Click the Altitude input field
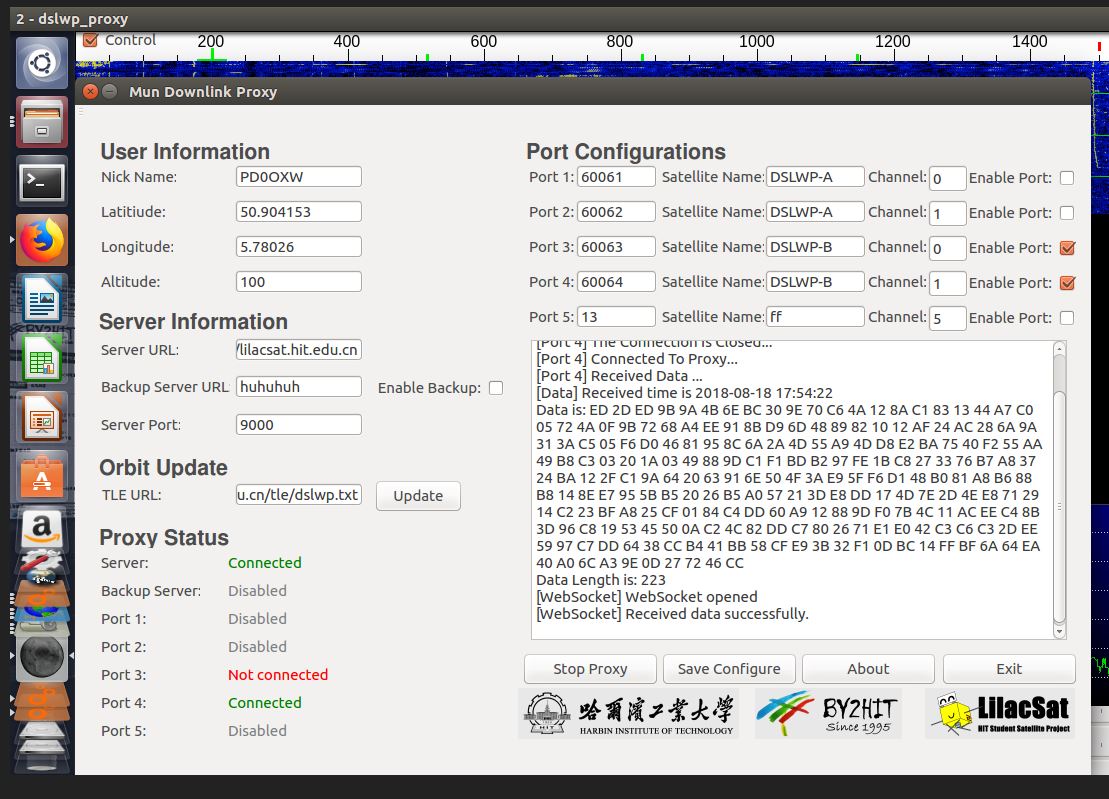 coord(298,281)
